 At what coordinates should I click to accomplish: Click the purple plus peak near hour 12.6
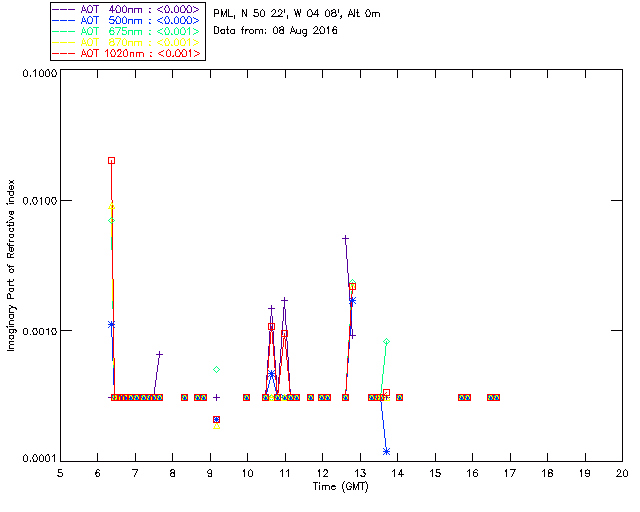[345, 238]
